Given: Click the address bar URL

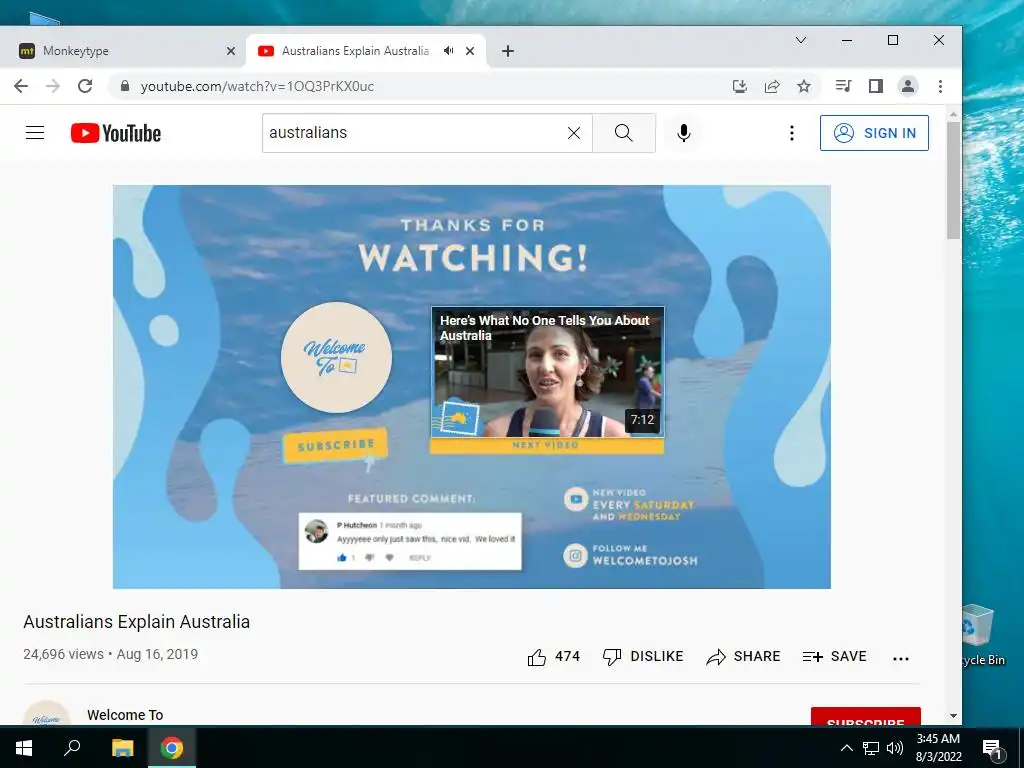Looking at the screenshot, I should [x=257, y=86].
